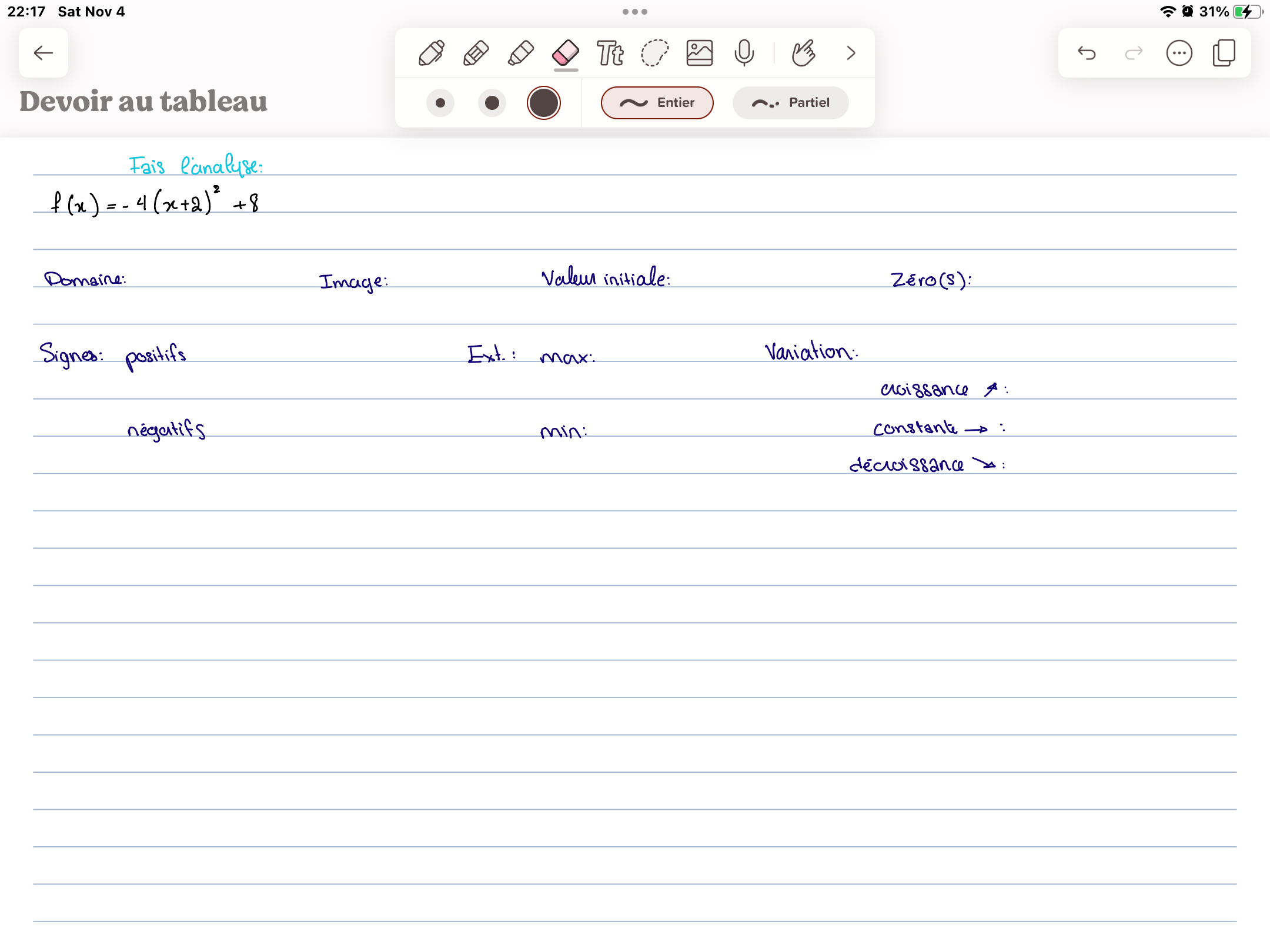The height and width of the screenshot is (952, 1270).
Task: Select the highlighter tool
Action: point(521,53)
